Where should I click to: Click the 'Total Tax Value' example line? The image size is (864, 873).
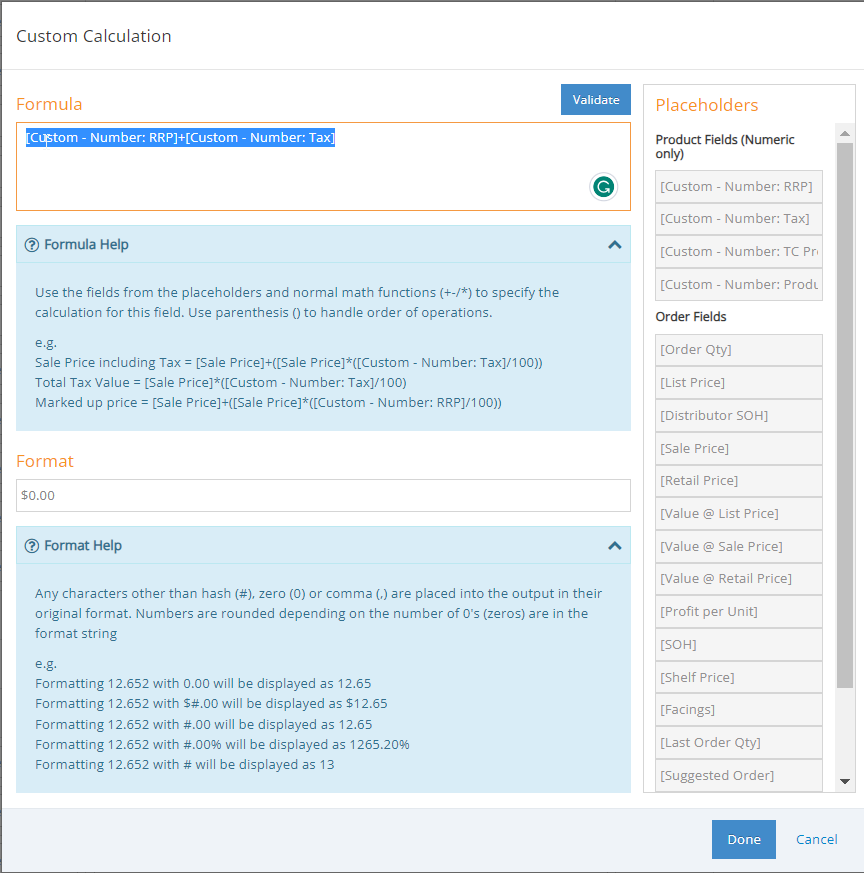click(220, 382)
